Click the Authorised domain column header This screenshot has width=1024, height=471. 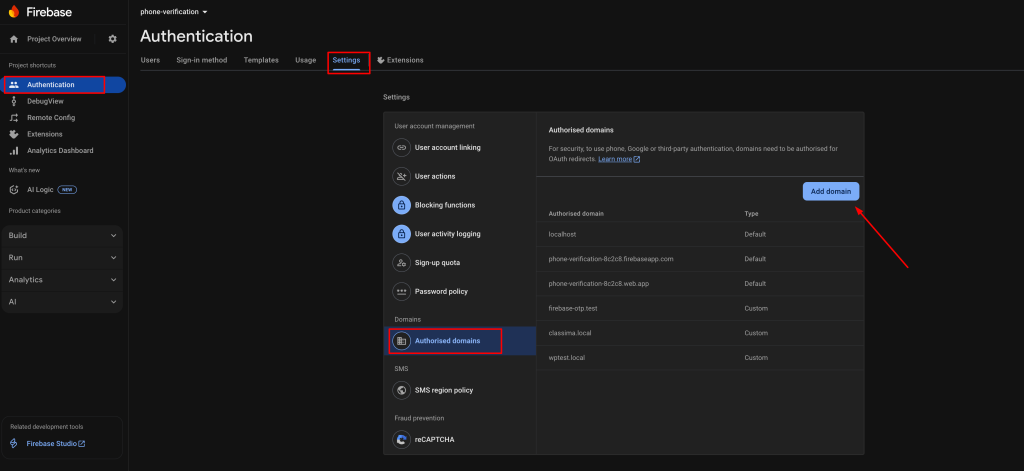point(576,214)
